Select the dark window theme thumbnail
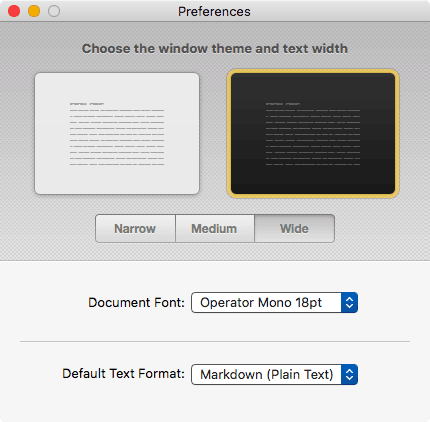The height and width of the screenshot is (422, 430). click(313, 133)
